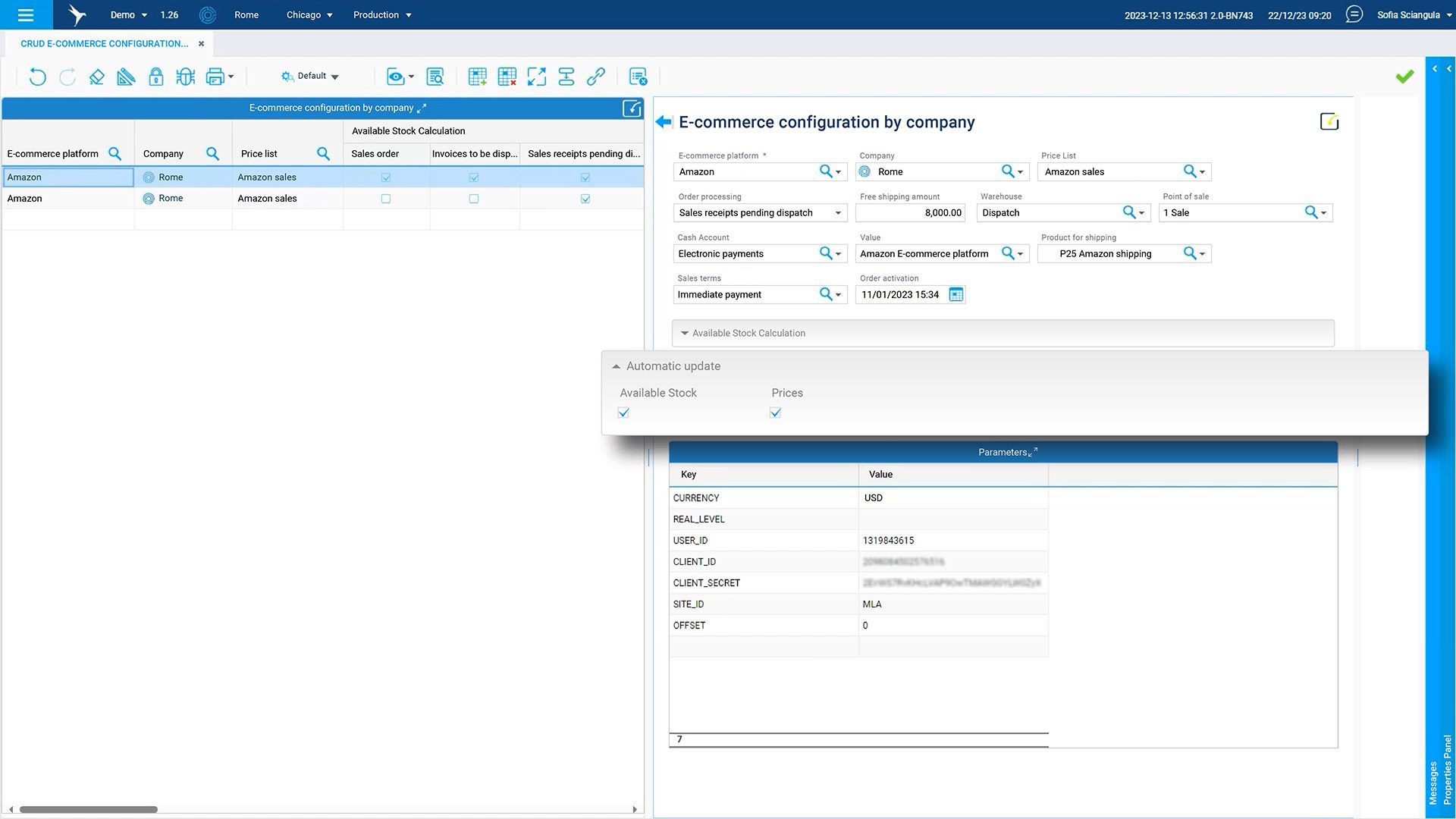Click the green checkmark save icon
This screenshot has height=819, width=1456.
click(1404, 77)
